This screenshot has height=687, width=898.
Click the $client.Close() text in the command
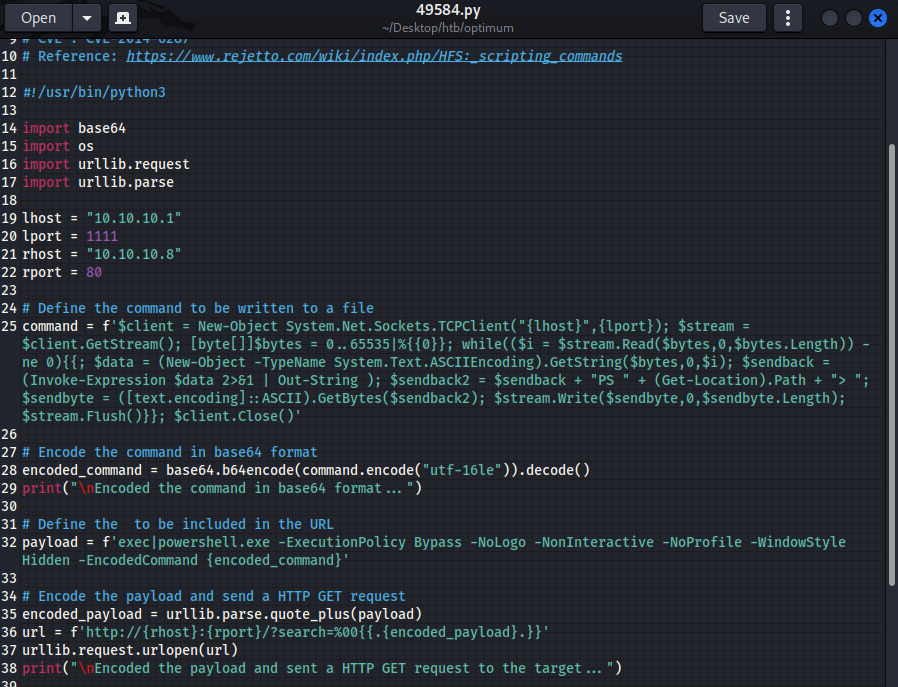click(x=237, y=416)
